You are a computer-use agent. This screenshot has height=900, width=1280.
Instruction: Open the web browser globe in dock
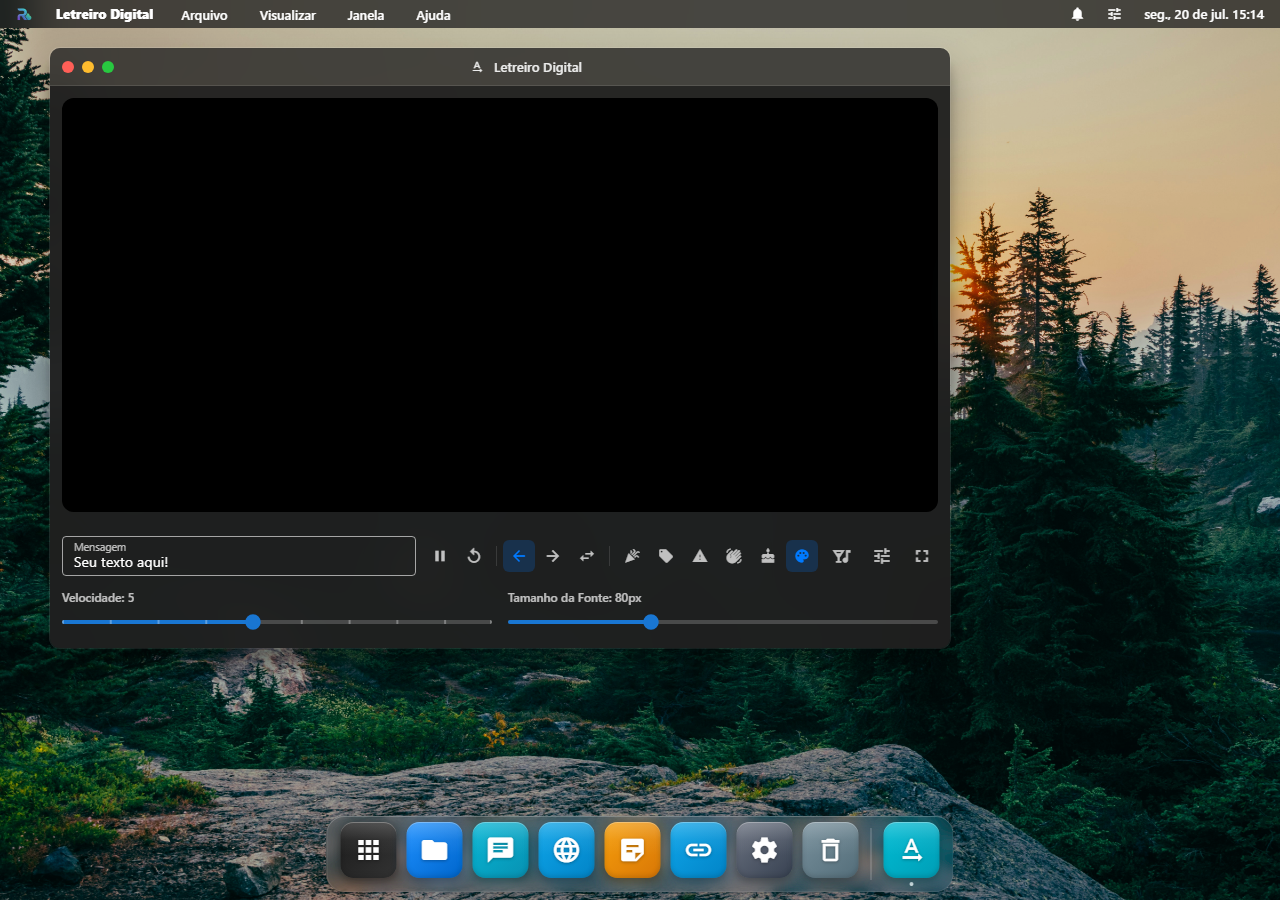(x=566, y=850)
